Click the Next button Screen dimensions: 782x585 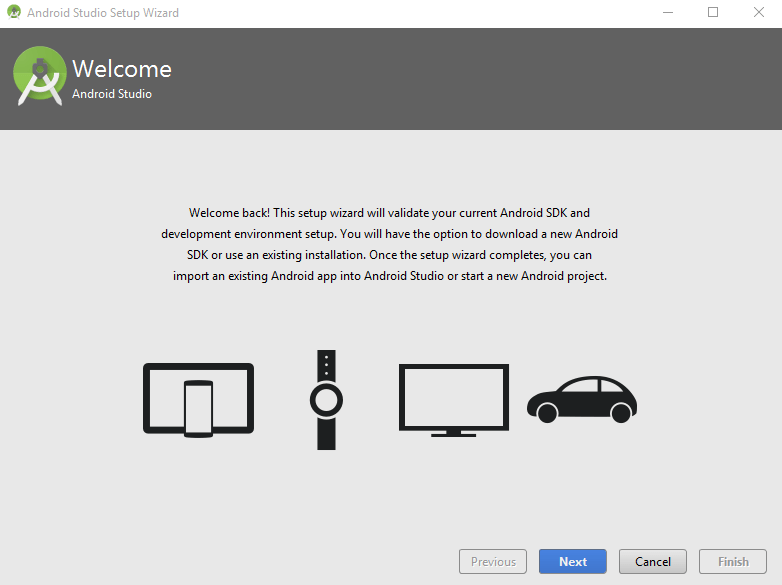tap(573, 562)
